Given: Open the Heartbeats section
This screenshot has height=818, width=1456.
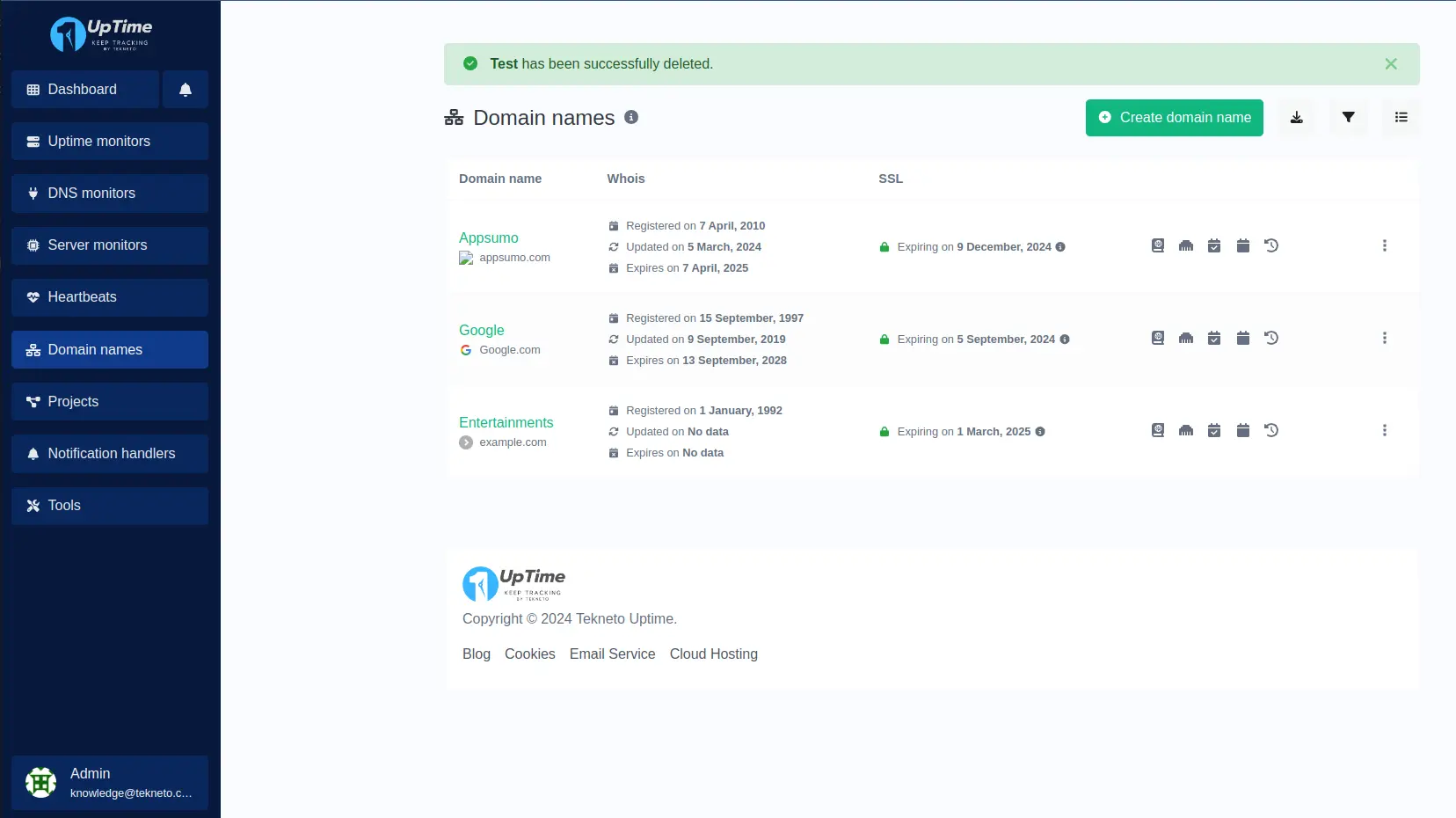Looking at the screenshot, I should click(109, 297).
